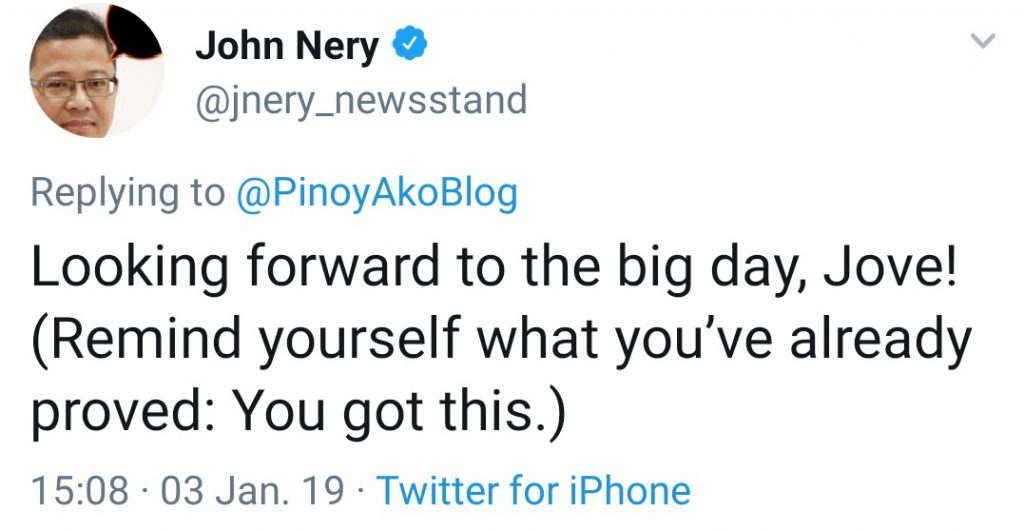Click the 15:08 timestamp

click(80, 491)
